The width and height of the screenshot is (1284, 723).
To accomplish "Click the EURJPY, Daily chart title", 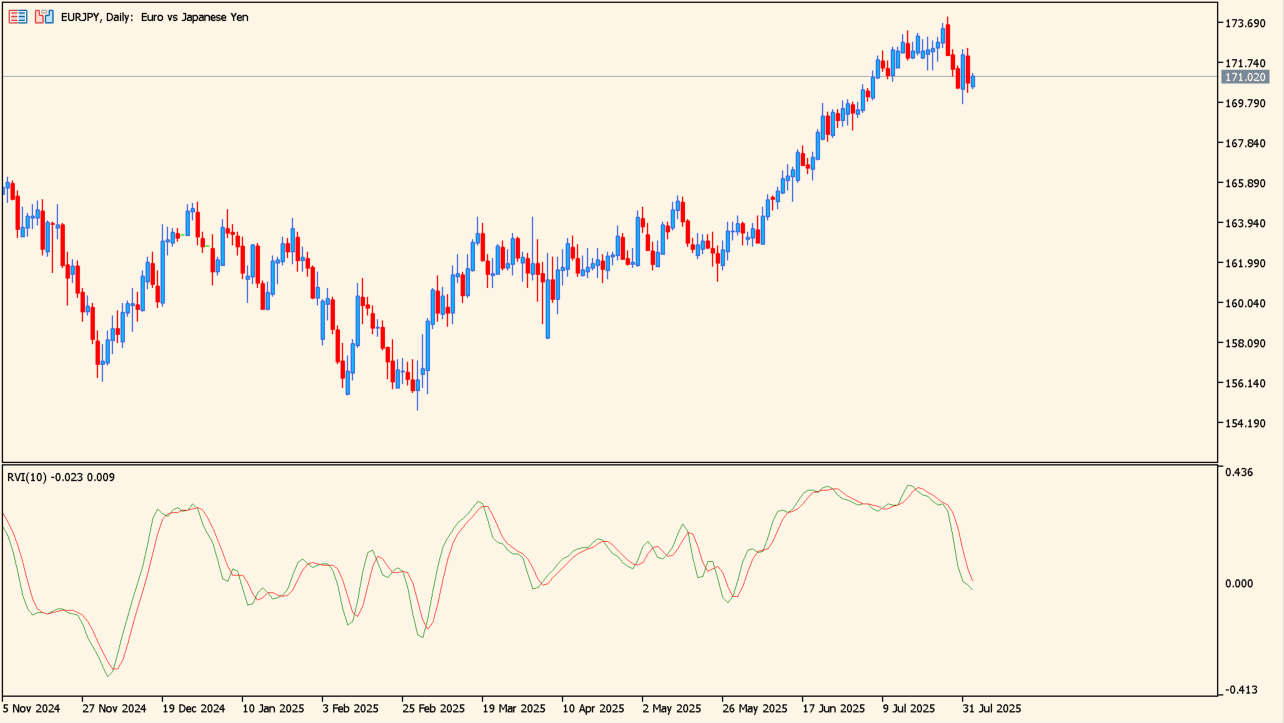I will [x=155, y=17].
